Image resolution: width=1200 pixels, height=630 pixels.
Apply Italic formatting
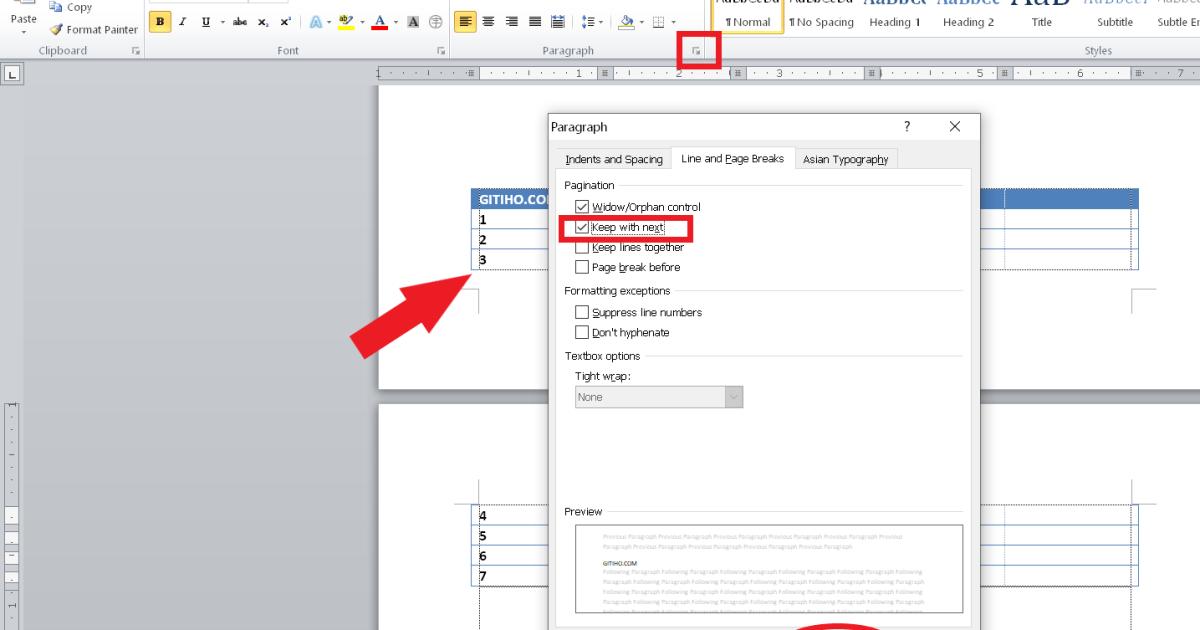183,22
